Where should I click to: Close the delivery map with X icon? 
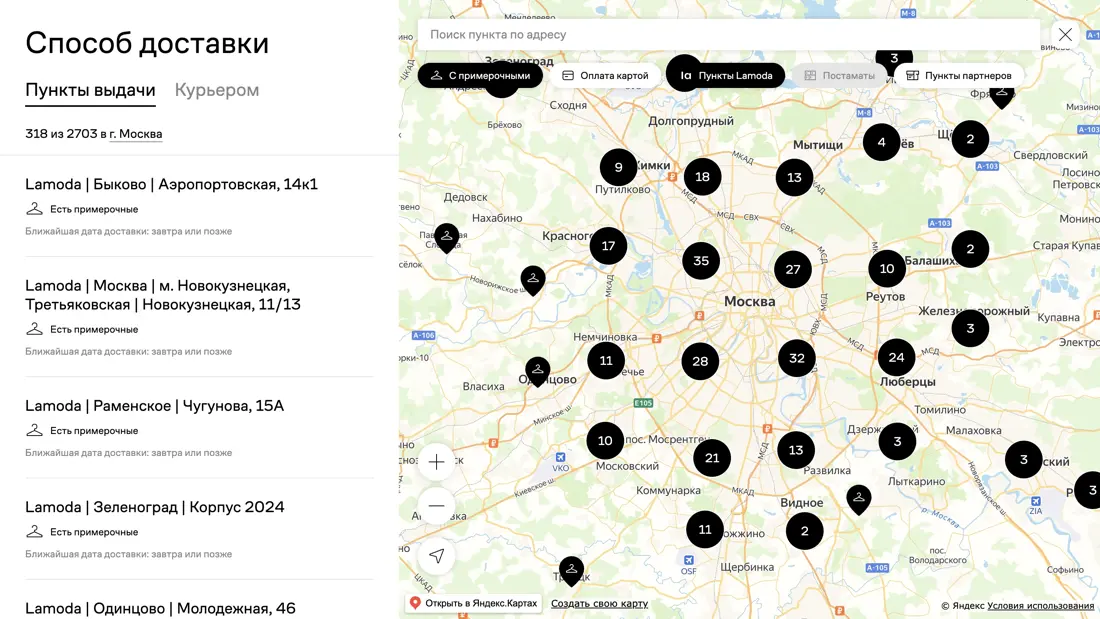point(1065,35)
